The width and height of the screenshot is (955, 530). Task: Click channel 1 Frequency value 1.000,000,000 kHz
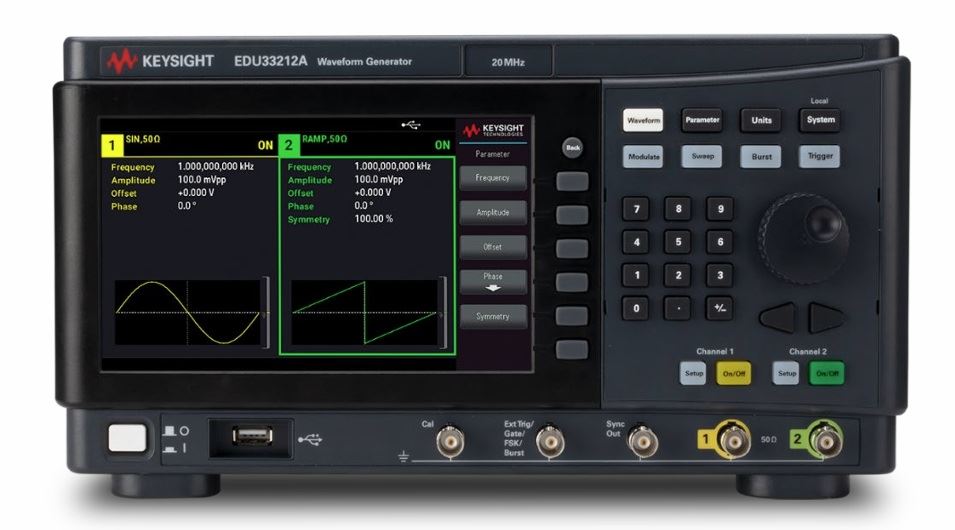(216, 166)
